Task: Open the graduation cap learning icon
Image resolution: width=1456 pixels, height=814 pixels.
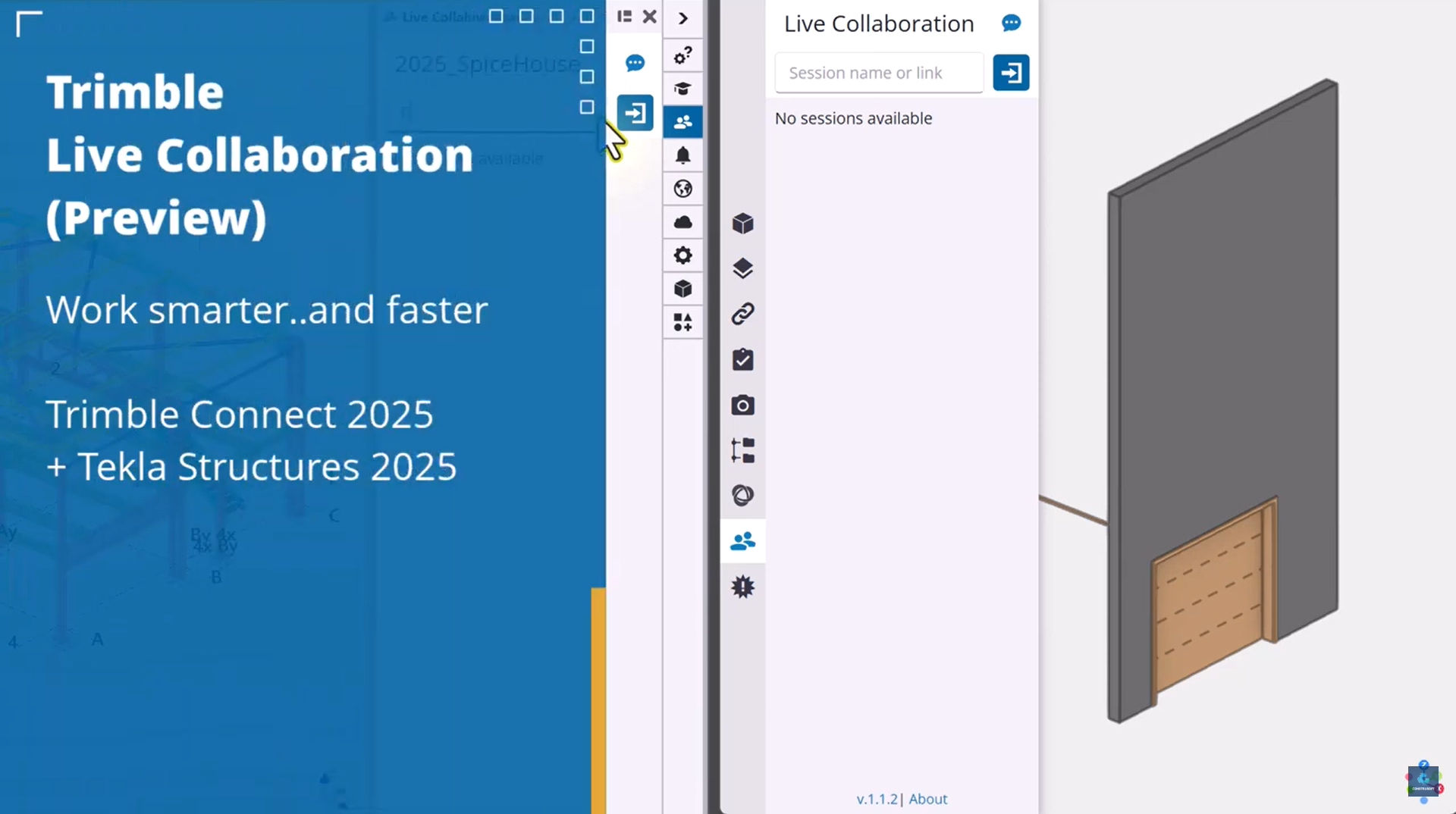Action: click(x=682, y=89)
